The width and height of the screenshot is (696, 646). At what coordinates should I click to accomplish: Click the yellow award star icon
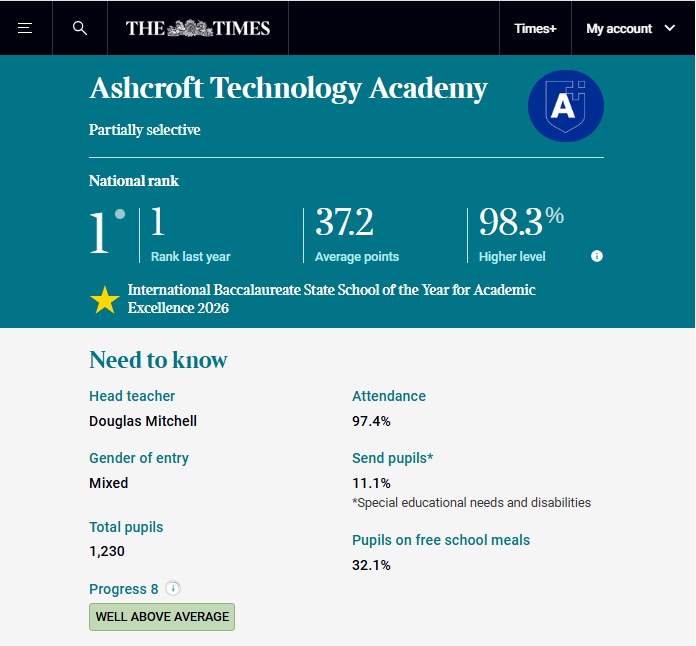coord(105,300)
